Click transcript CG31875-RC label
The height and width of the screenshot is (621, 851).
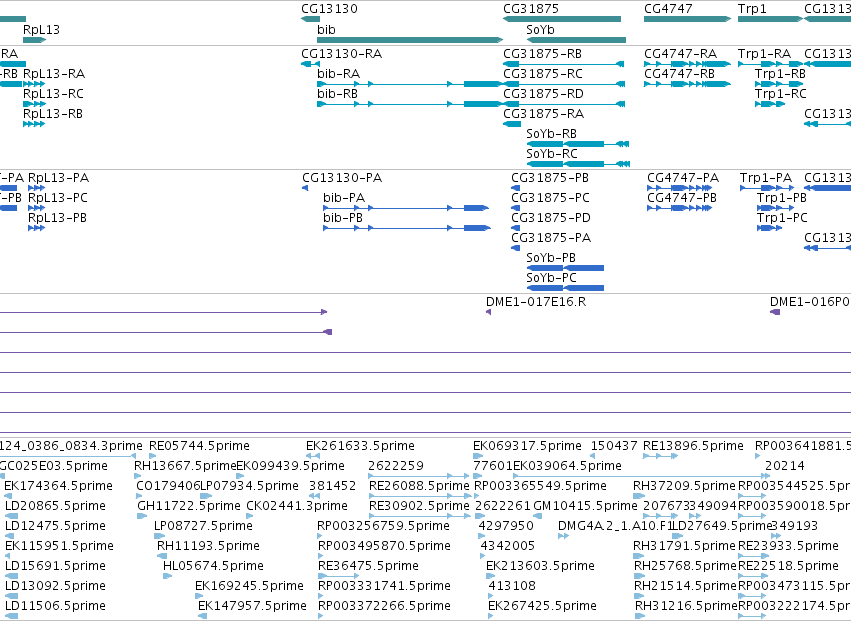coord(543,74)
